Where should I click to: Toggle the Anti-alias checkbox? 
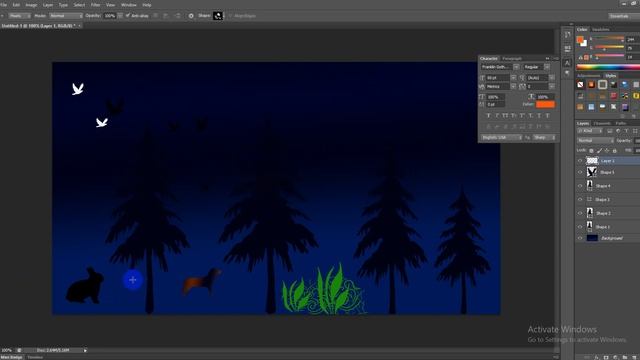point(128,16)
